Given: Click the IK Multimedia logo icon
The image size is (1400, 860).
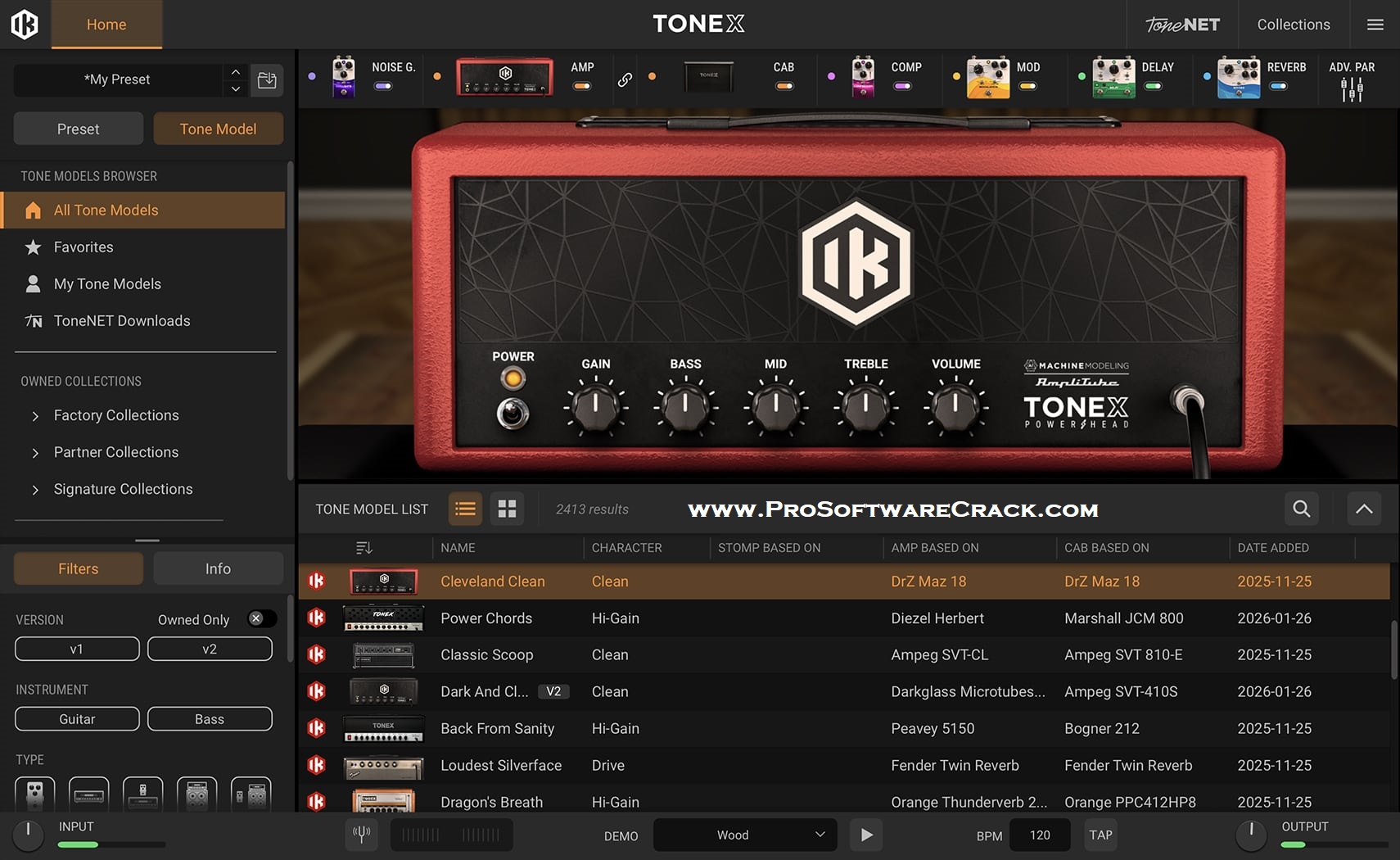Looking at the screenshot, I should pyautogui.click(x=25, y=25).
